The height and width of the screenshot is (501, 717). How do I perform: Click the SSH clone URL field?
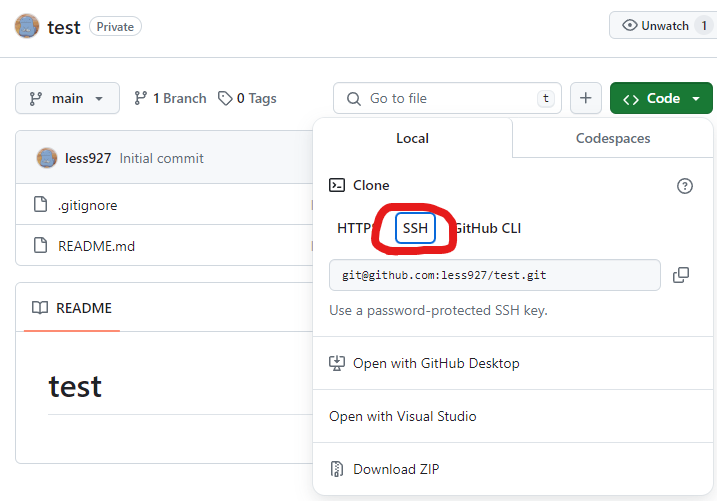point(495,275)
